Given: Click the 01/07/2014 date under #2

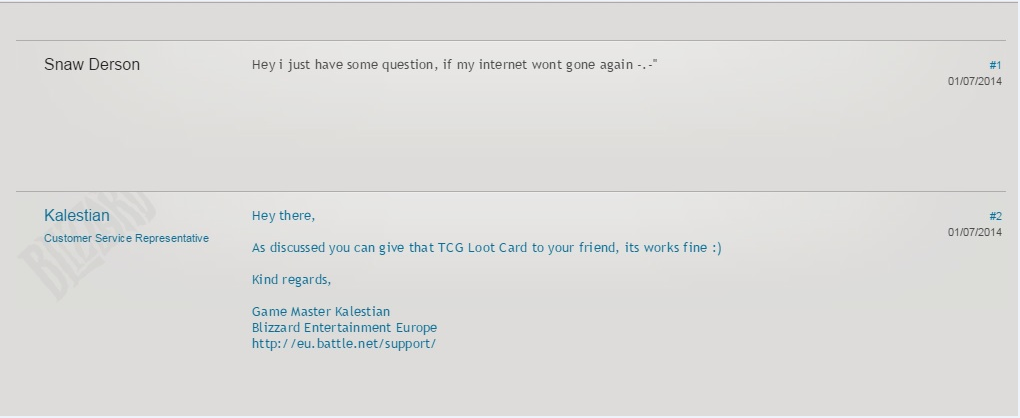Looking at the screenshot, I should (974, 232).
